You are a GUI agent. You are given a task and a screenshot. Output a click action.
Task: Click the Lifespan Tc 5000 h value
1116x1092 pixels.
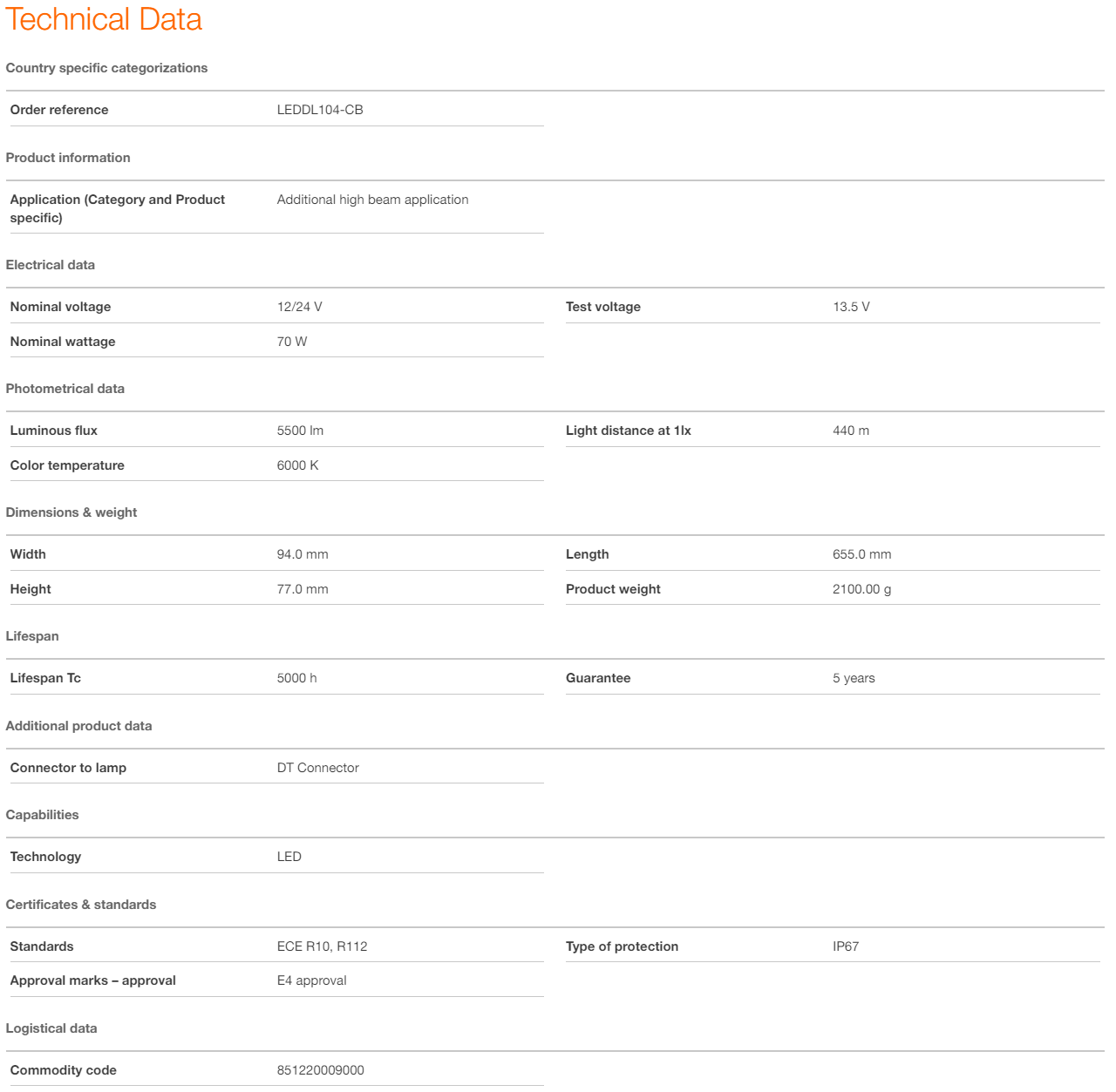click(x=296, y=678)
